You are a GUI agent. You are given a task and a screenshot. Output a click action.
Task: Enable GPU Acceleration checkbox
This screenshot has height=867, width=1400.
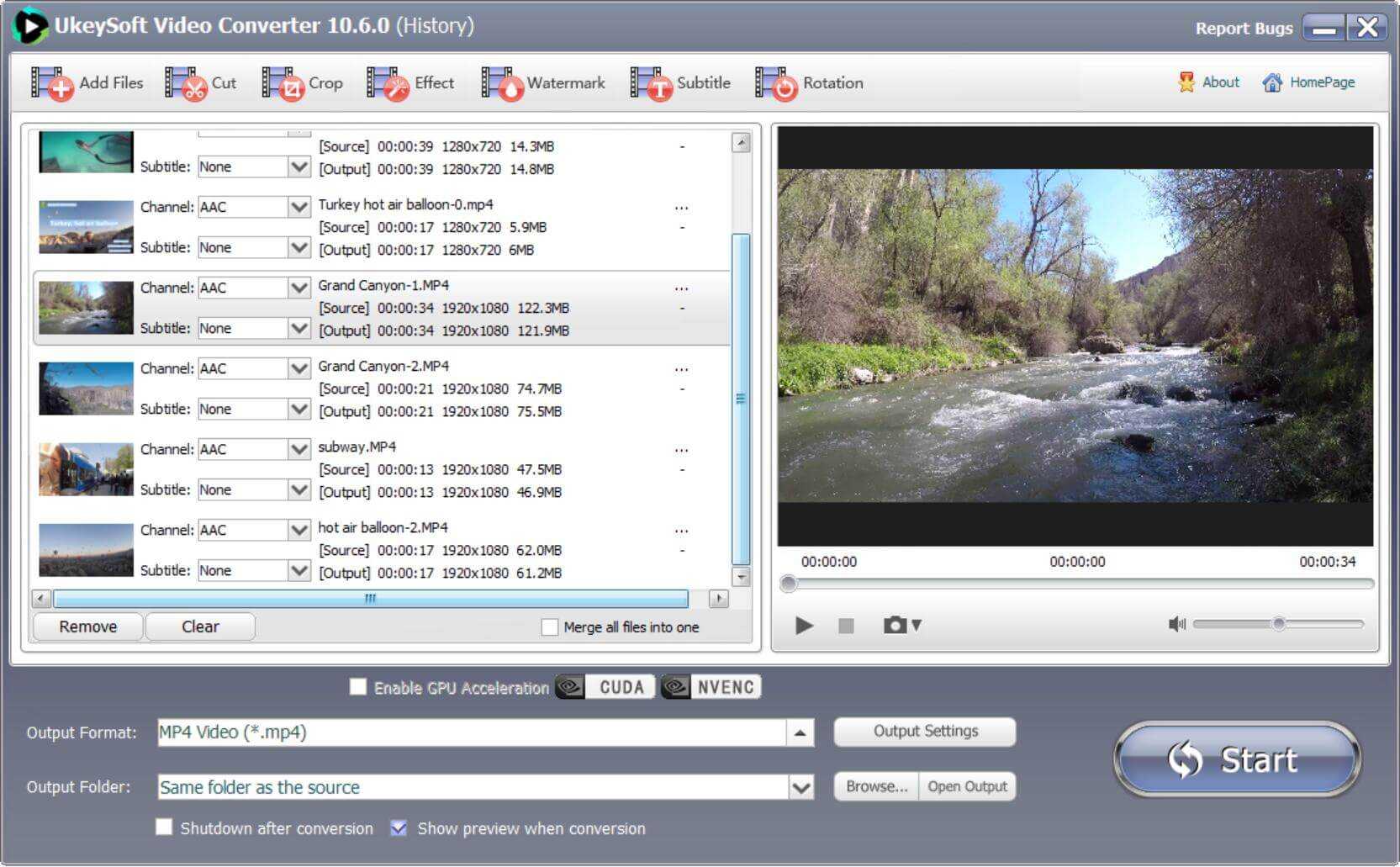coord(358,687)
